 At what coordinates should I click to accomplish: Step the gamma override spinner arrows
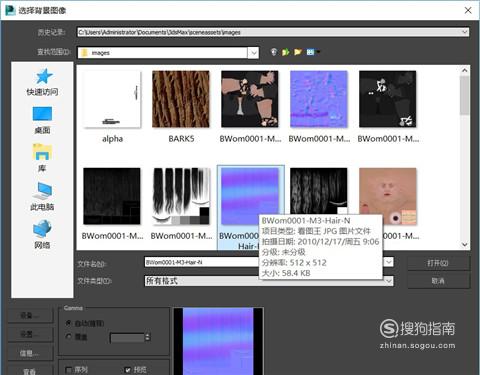tap(148, 338)
